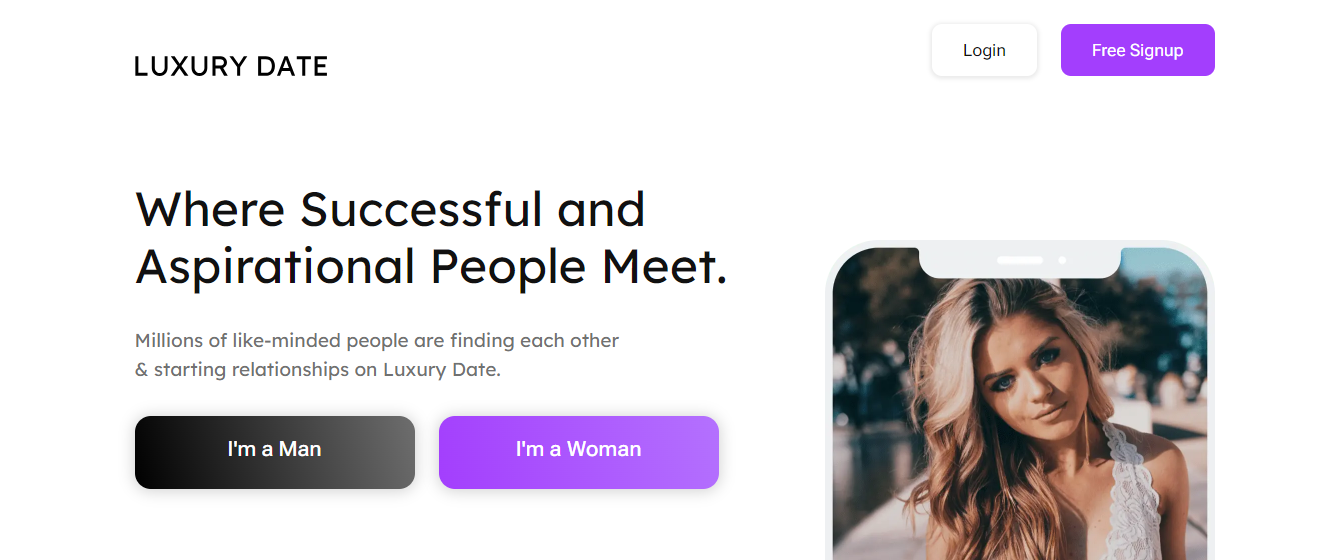The width and height of the screenshot is (1332, 560).
Task: Click the phone front camera dot
Action: click(x=1062, y=260)
